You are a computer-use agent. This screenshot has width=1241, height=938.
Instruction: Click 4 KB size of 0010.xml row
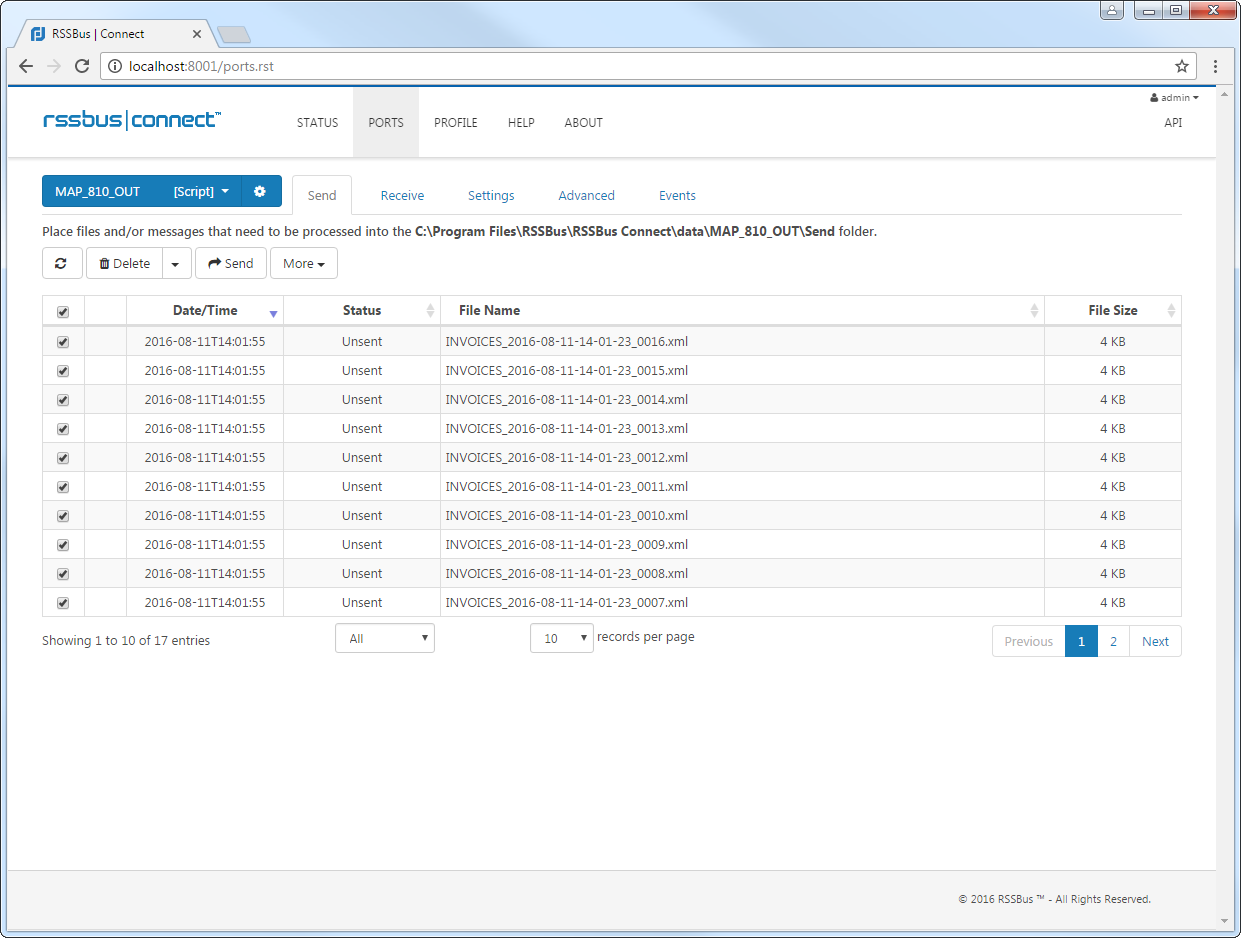click(x=1113, y=516)
